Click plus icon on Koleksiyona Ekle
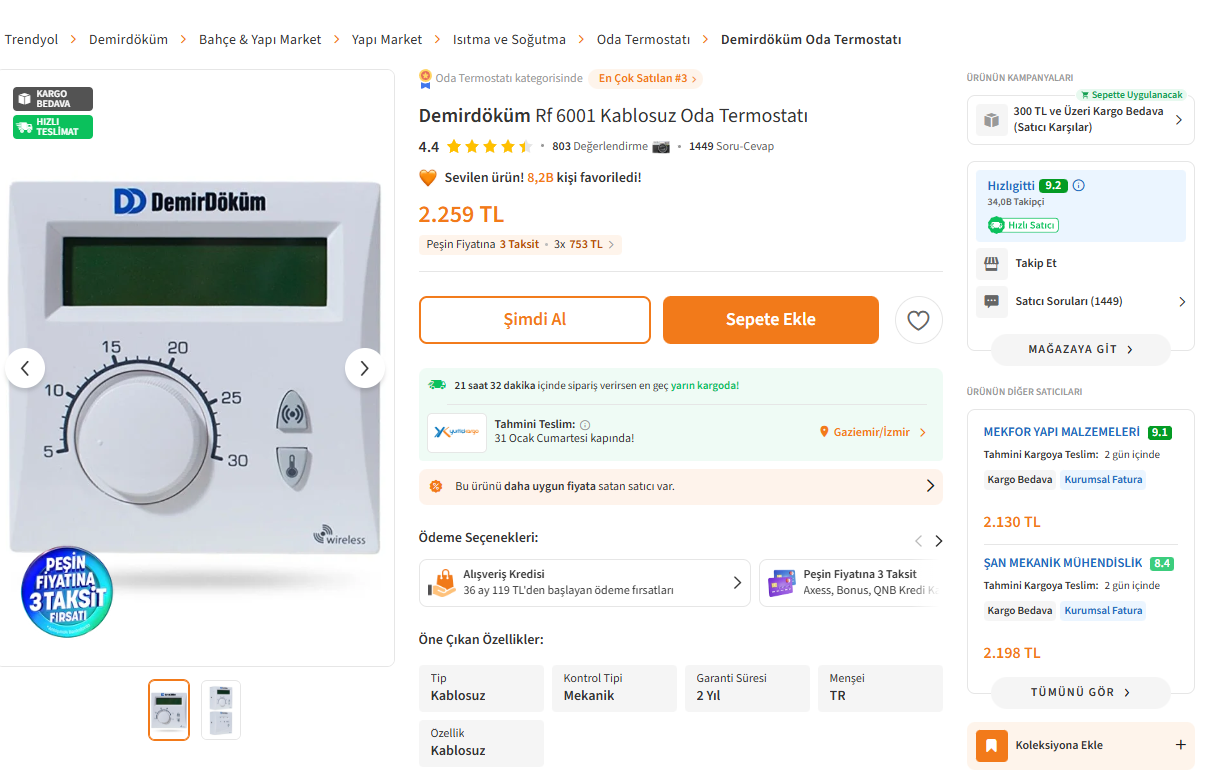Image resolution: width=1210 pixels, height=782 pixels. pos(1180,745)
